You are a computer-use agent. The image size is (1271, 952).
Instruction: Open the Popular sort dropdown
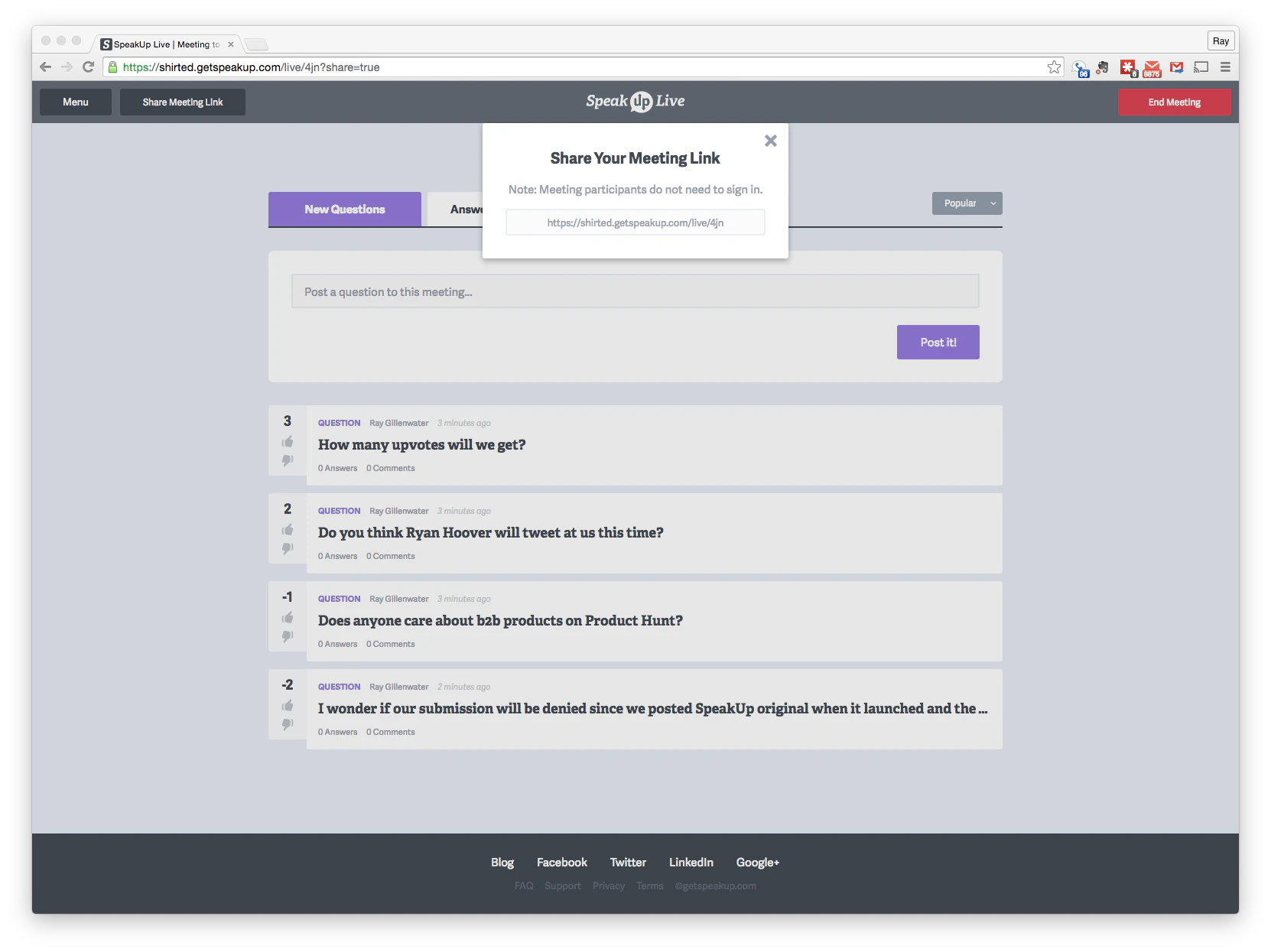click(x=967, y=203)
